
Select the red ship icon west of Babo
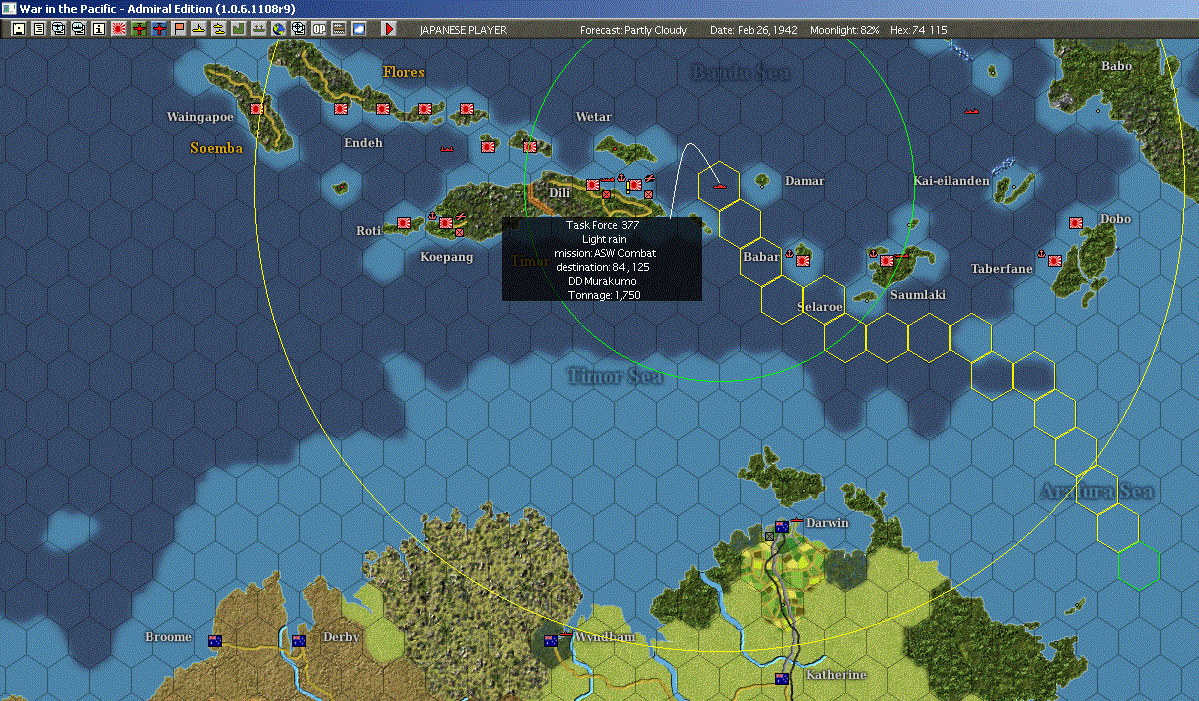click(x=971, y=112)
